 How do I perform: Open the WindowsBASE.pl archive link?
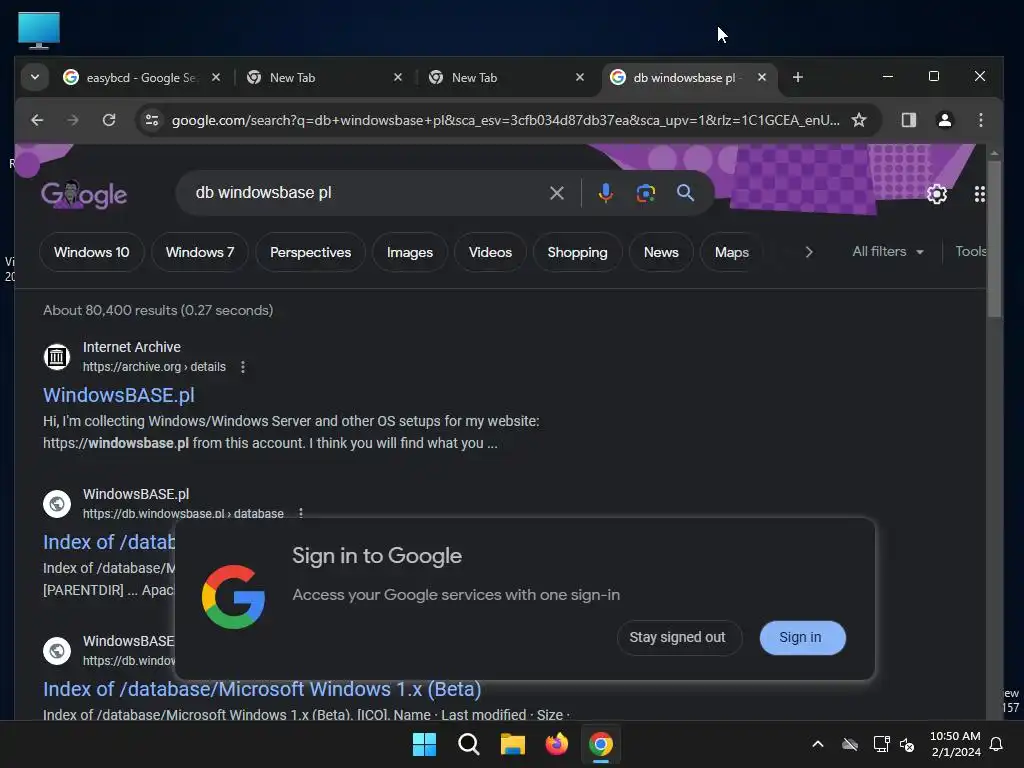pos(119,395)
